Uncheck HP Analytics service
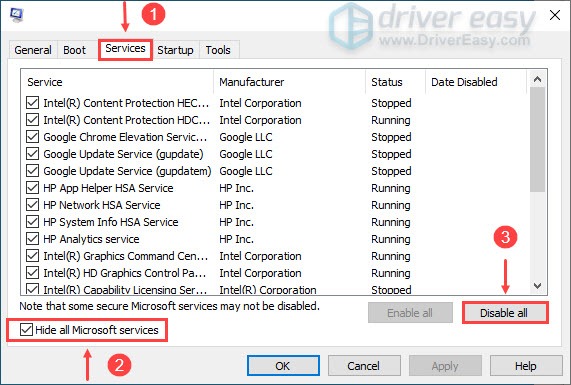The height and width of the screenshot is (385, 571). pos(32,239)
